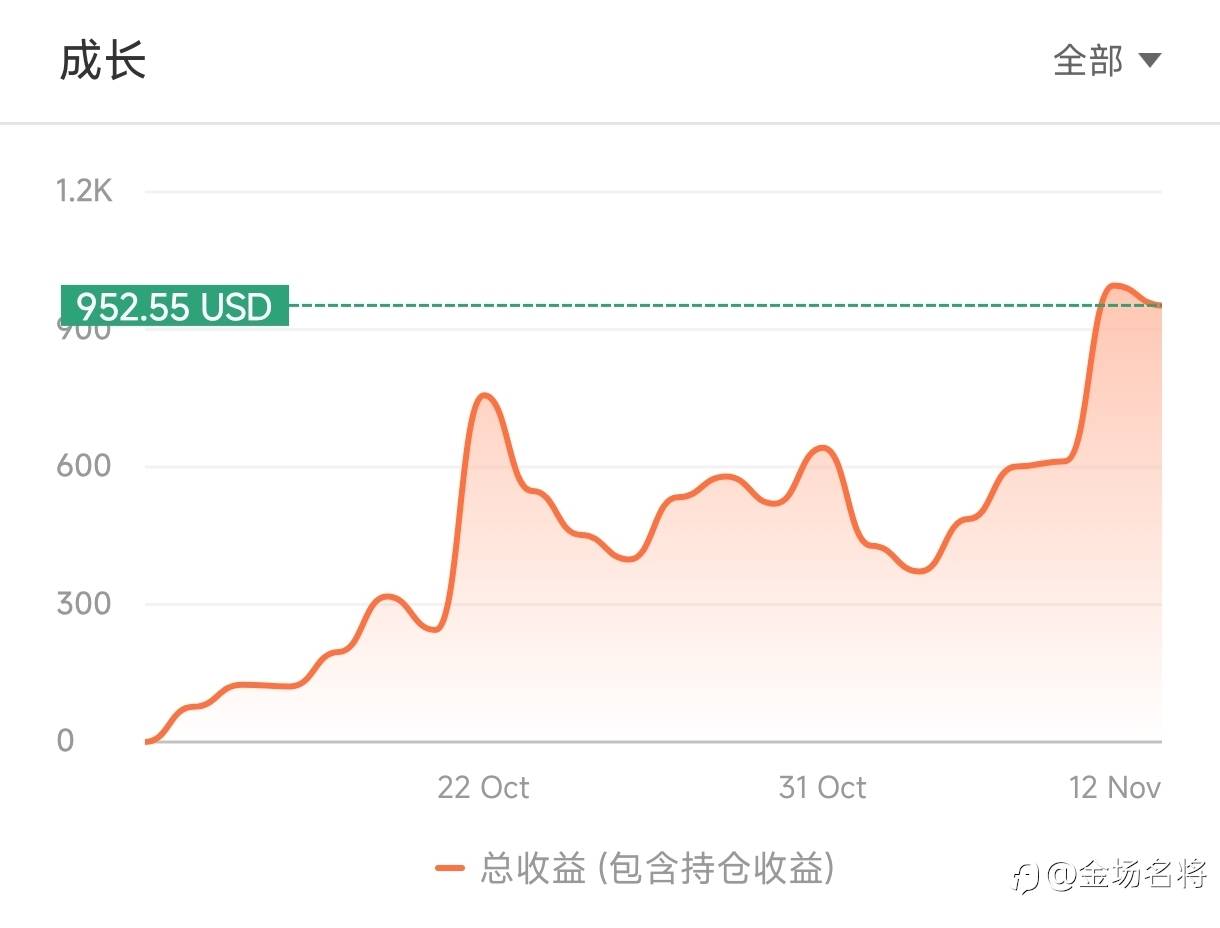The height and width of the screenshot is (928, 1220).
Task: Click the 1.2K y-axis label
Action: click(x=84, y=190)
